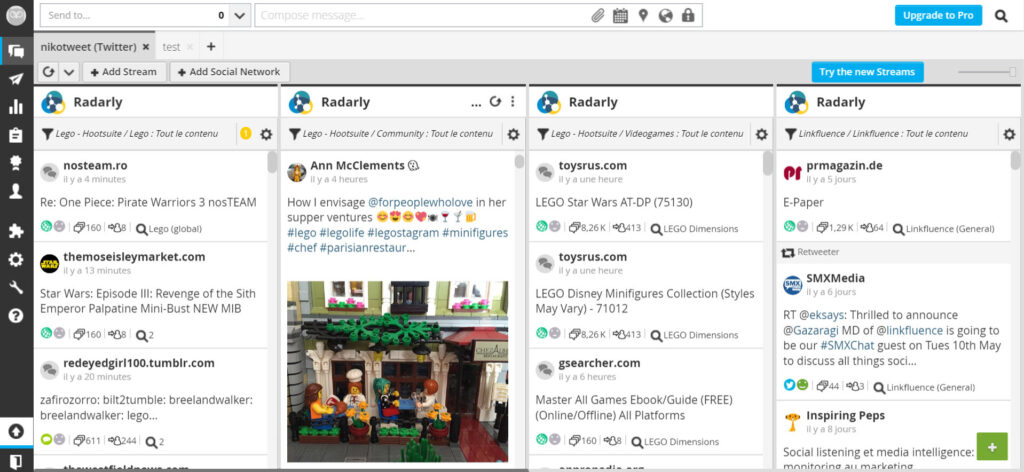This screenshot has width=1024, height=472.
Task: Open the Help question mark icon
Action: (x=16, y=316)
